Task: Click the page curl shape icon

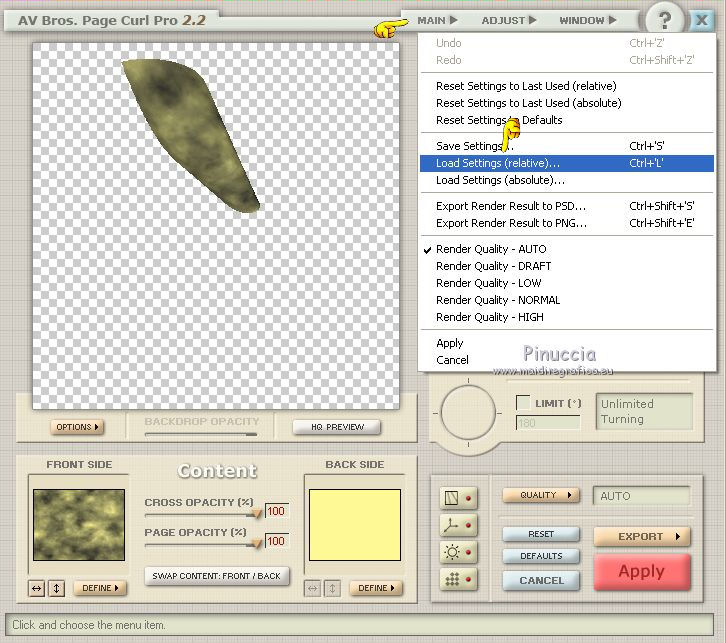Action: pyautogui.click(x=450, y=497)
